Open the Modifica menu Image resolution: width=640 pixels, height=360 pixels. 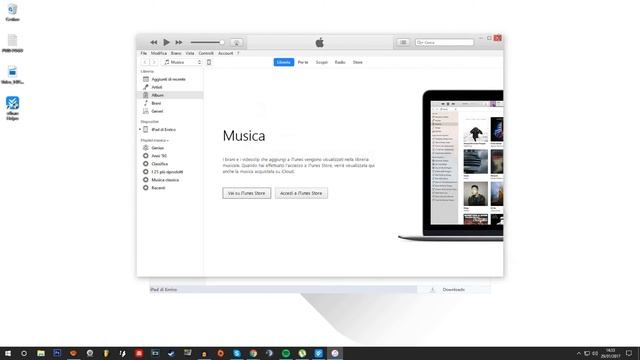point(159,53)
